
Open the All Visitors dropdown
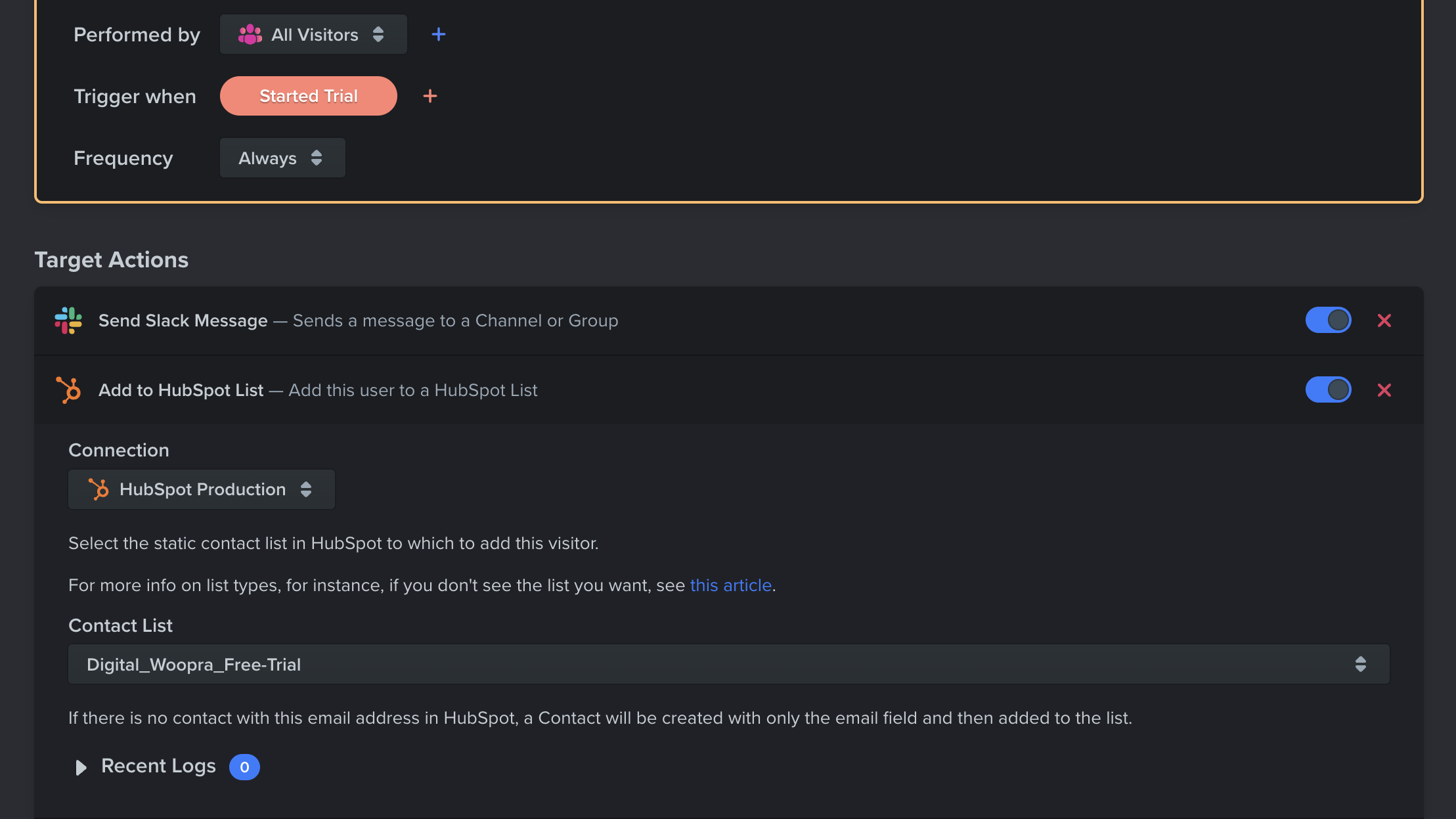click(313, 34)
